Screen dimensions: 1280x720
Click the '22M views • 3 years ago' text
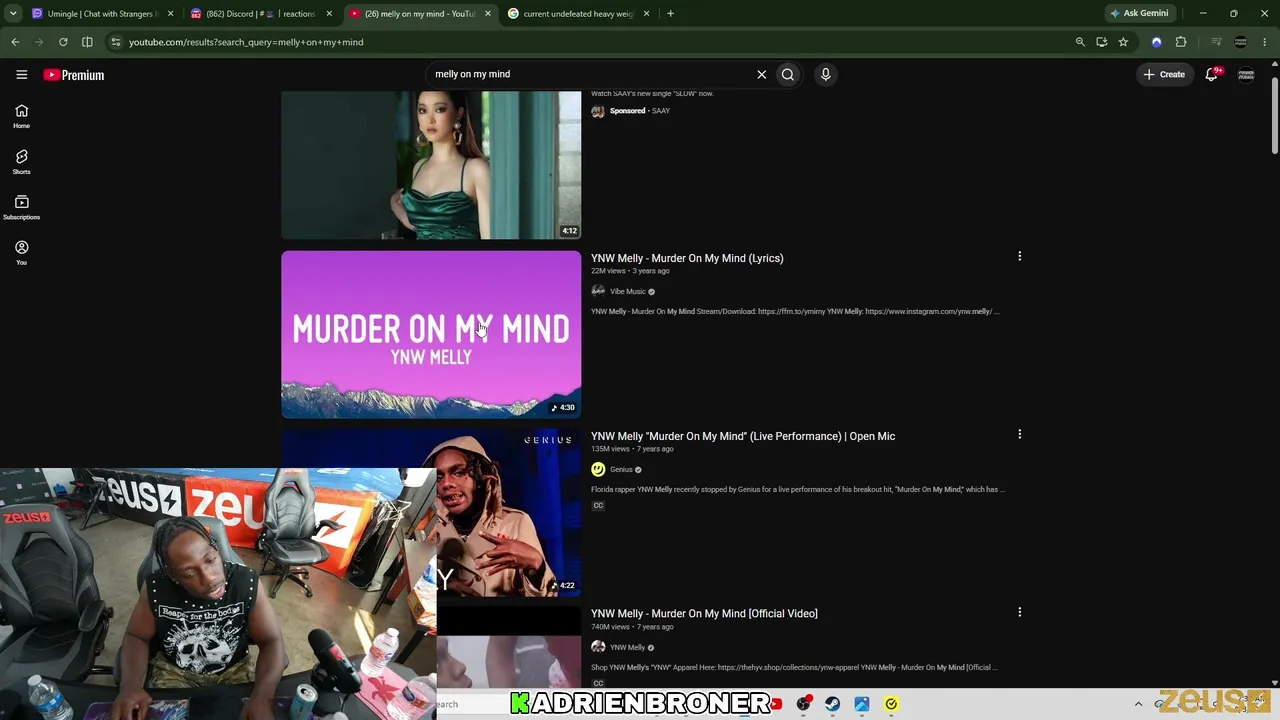point(630,271)
